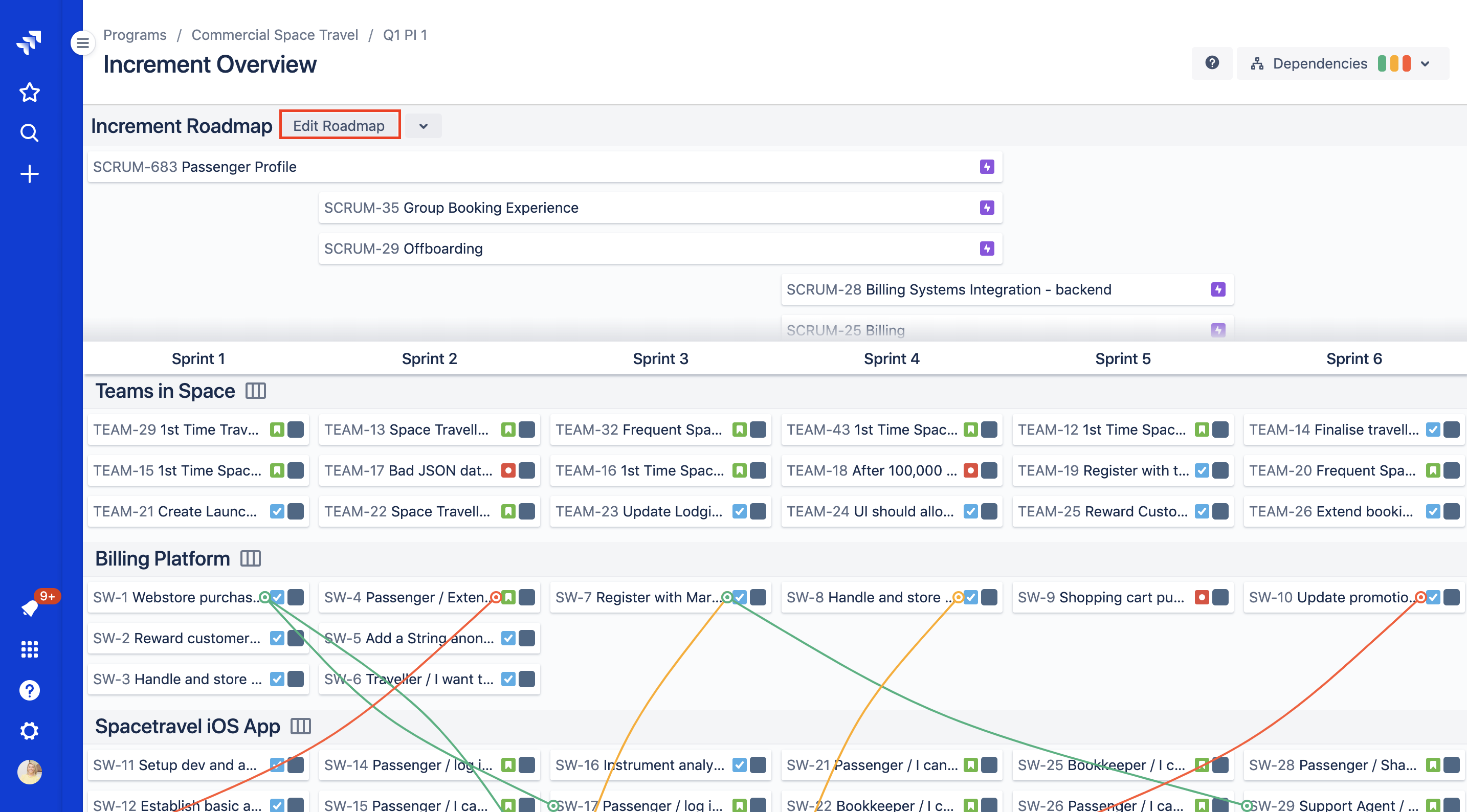1467x812 pixels.
Task: Click story icon on SW-21 card
Action: point(970,765)
